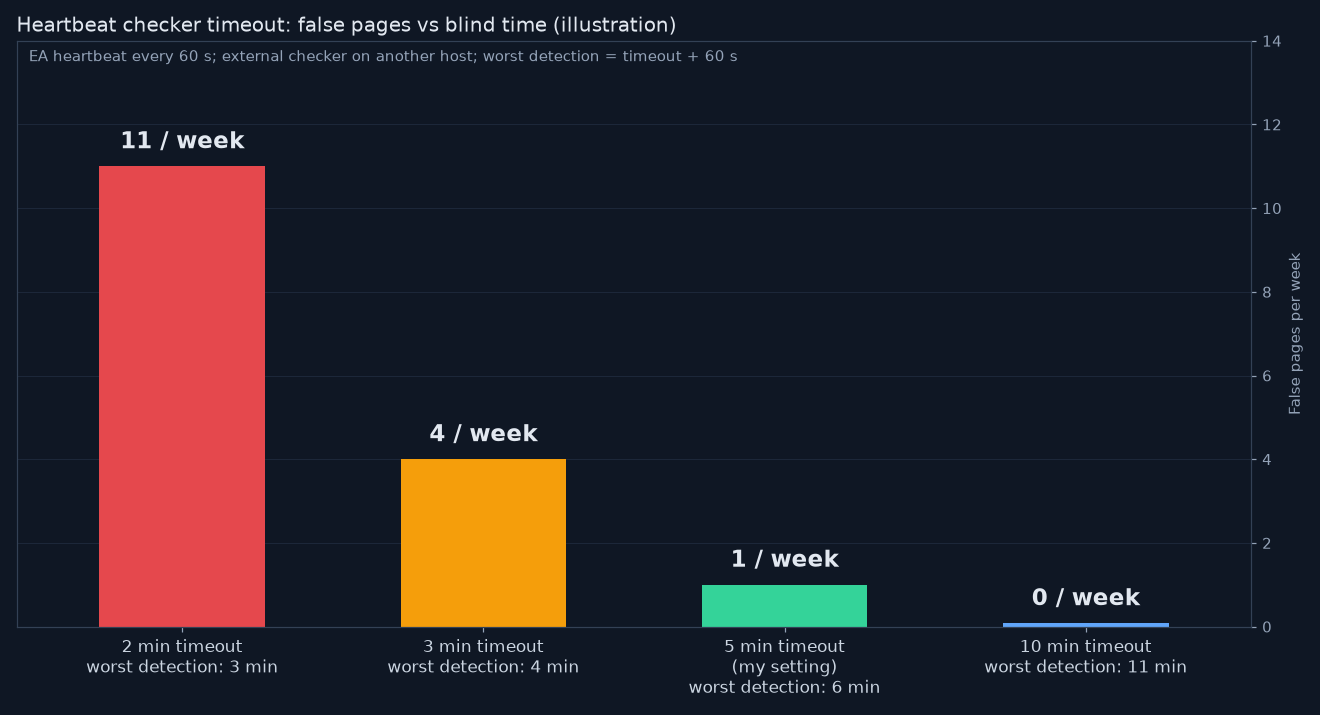The image size is (1320, 715).
Task: Click the '2 min timeout' x-axis label
Action: coord(182,647)
